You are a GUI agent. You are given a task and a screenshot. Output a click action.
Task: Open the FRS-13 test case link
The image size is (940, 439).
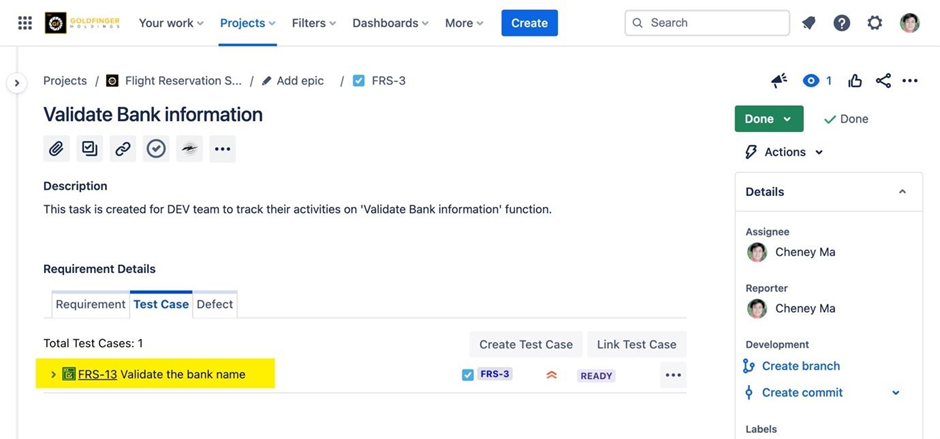97,375
